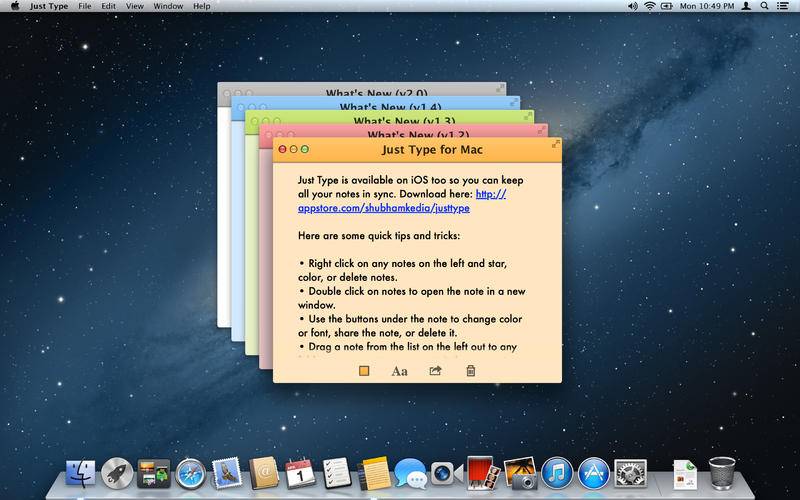This screenshot has width=800, height=500.
Task: Click the Just Type for Mac title
Action: pos(432,150)
